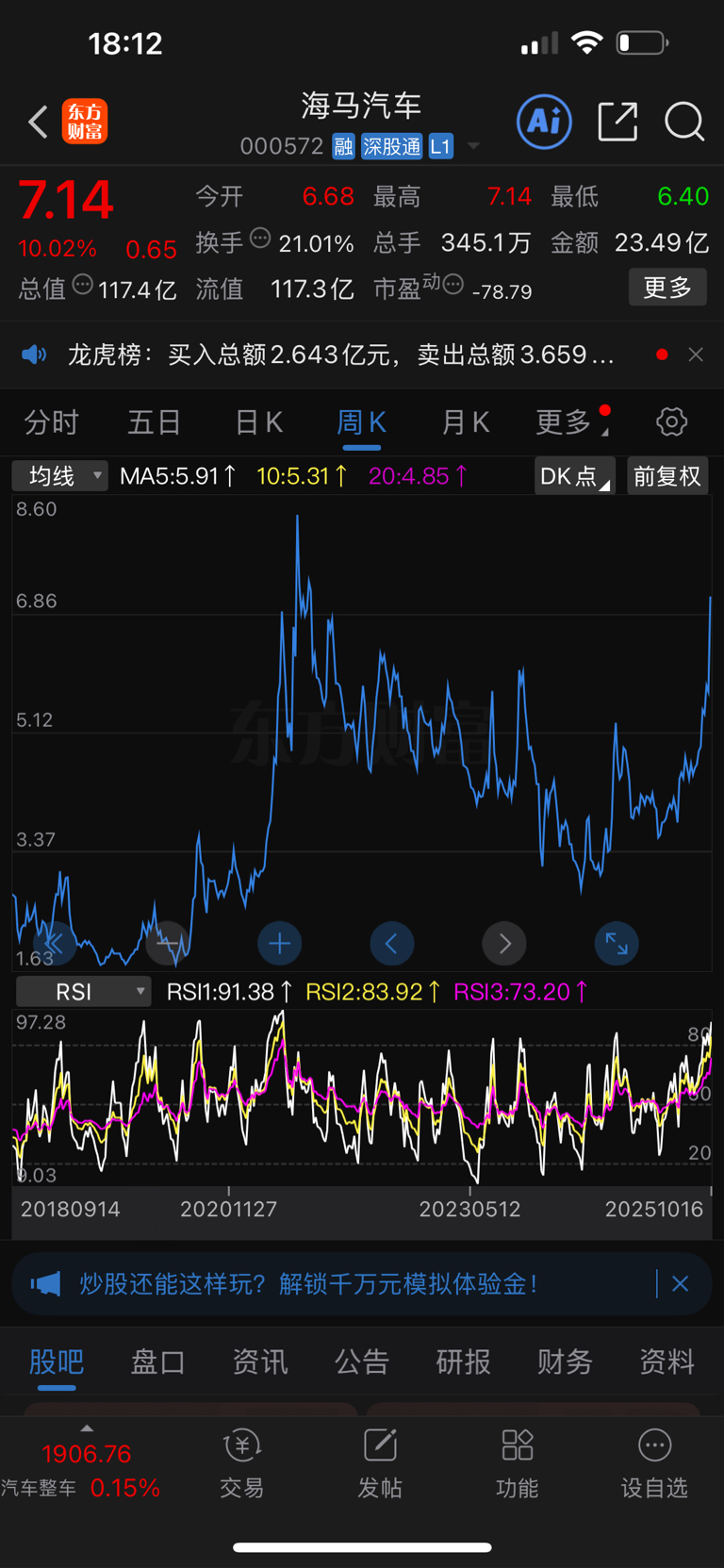Zoom in chart with plus button
The height and width of the screenshot is (1568, 724).
[280, 943]
